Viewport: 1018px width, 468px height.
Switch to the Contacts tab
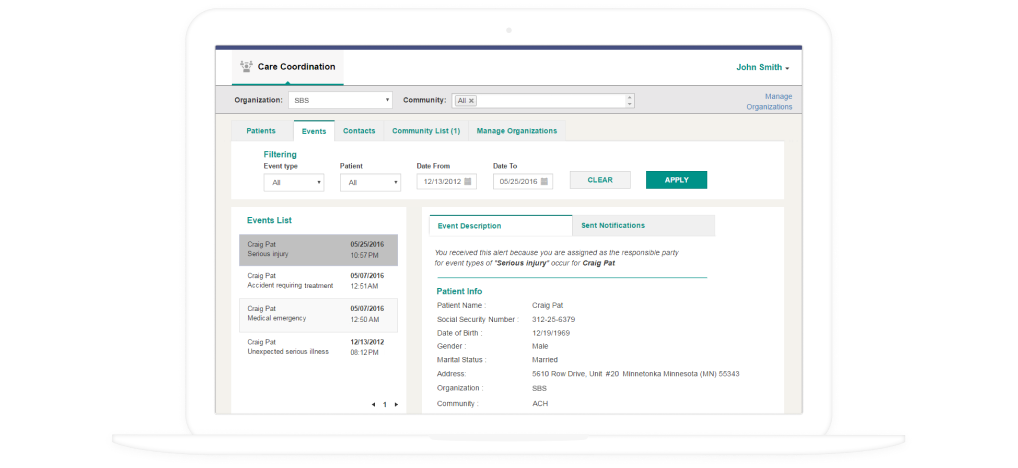359,131
